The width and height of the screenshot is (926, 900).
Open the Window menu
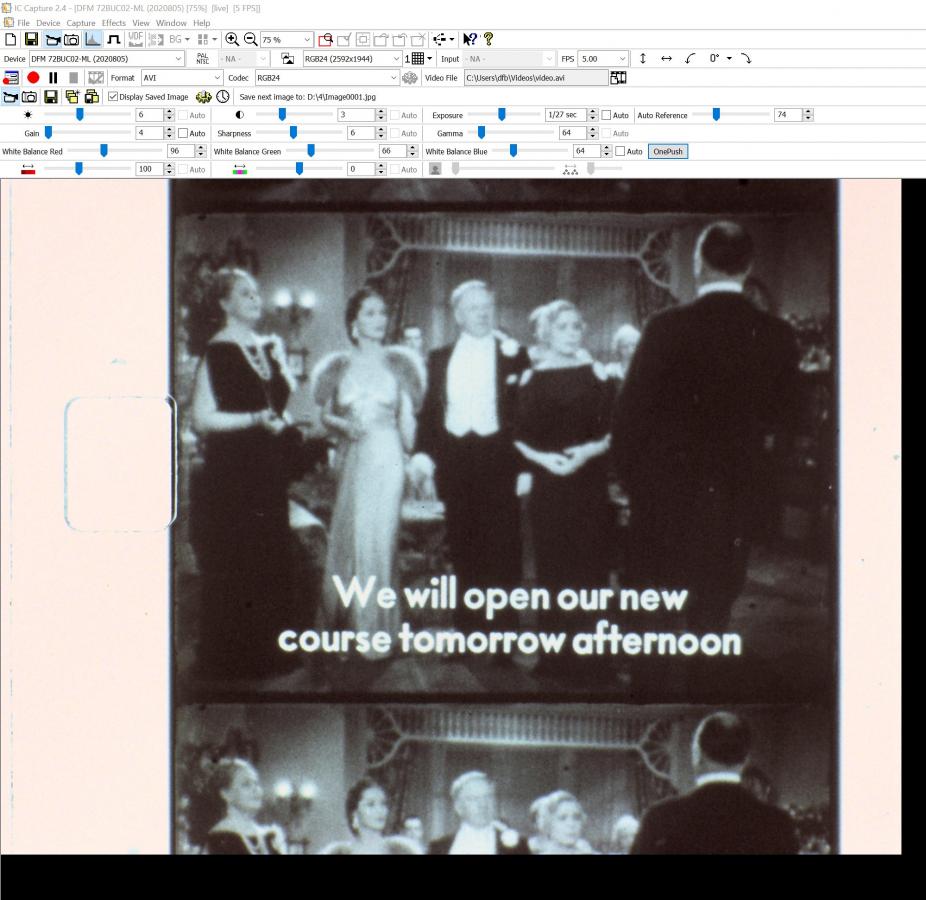pos(171,23)
